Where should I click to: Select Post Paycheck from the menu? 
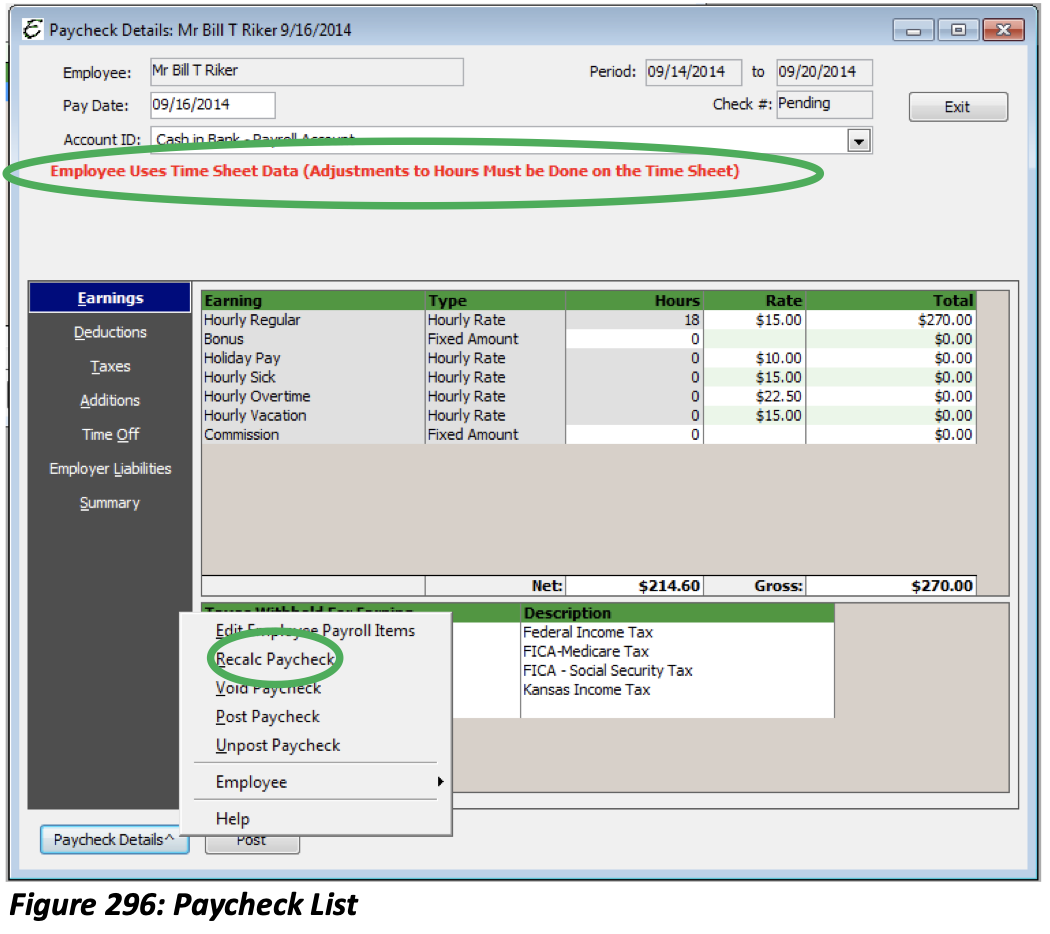[267, 716]
